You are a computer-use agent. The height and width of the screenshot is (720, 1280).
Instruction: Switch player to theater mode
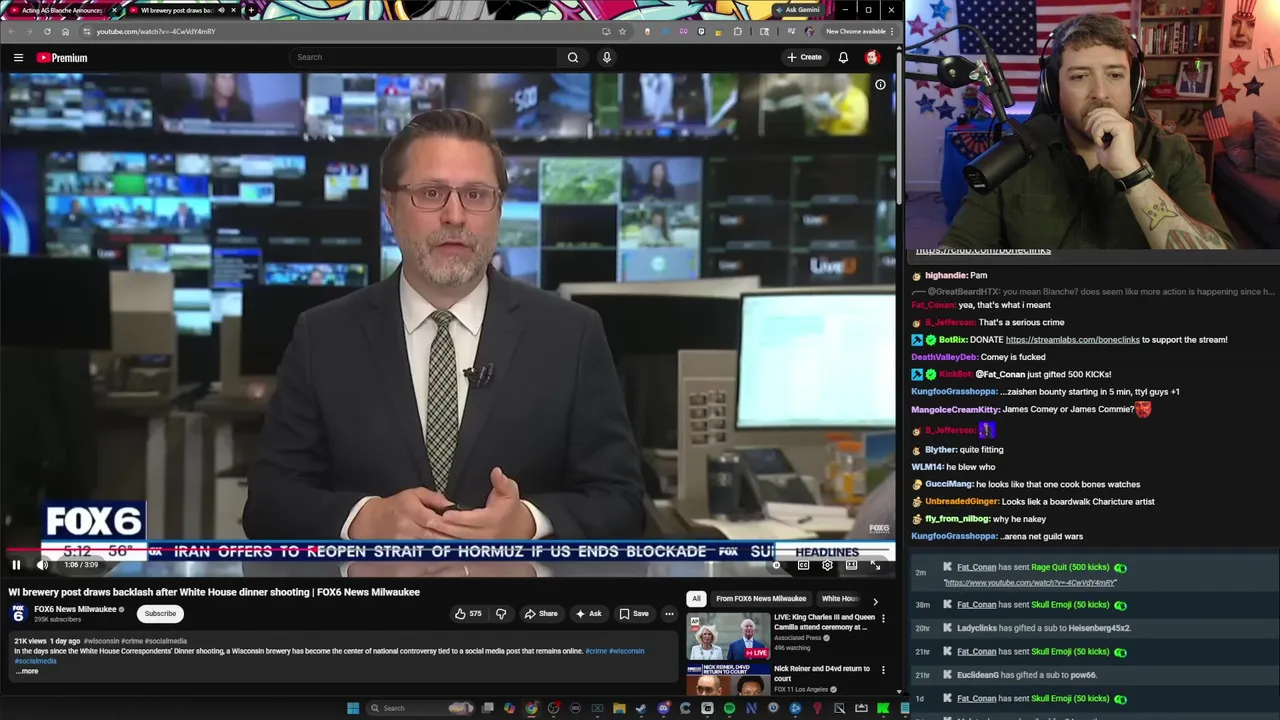pyautogui.click(x=851, y=565)
